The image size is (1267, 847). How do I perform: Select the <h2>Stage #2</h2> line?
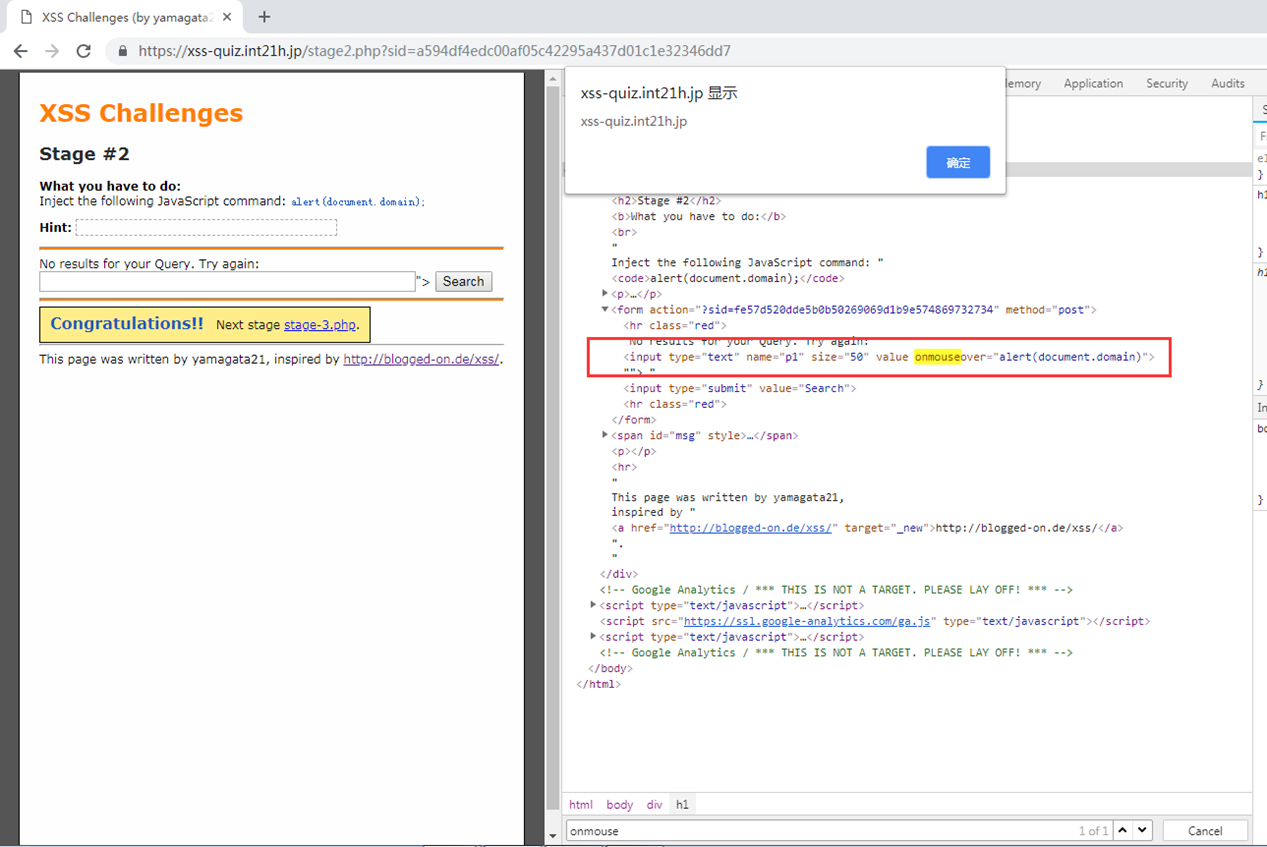pos(666,201)
